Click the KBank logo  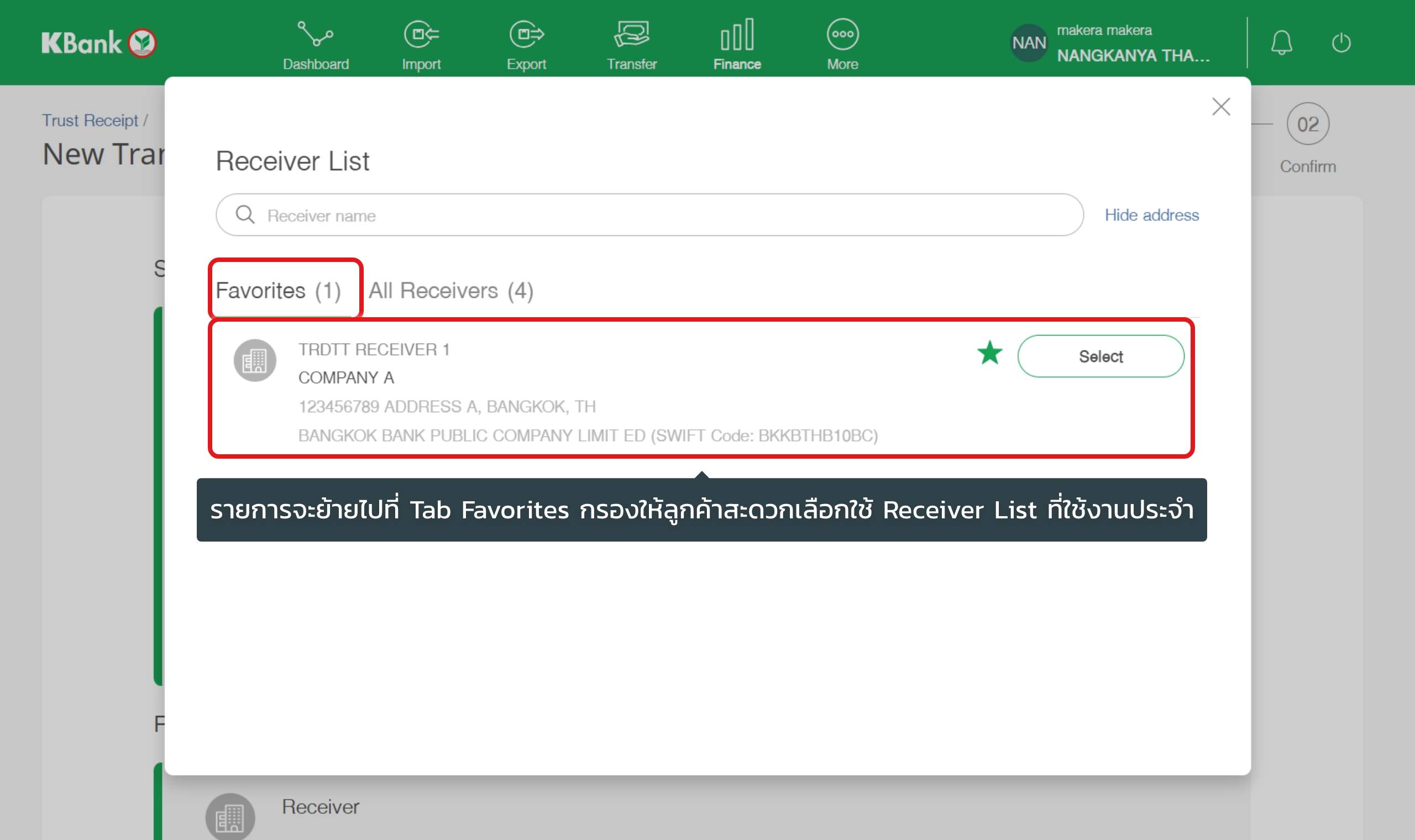point(98,43)
